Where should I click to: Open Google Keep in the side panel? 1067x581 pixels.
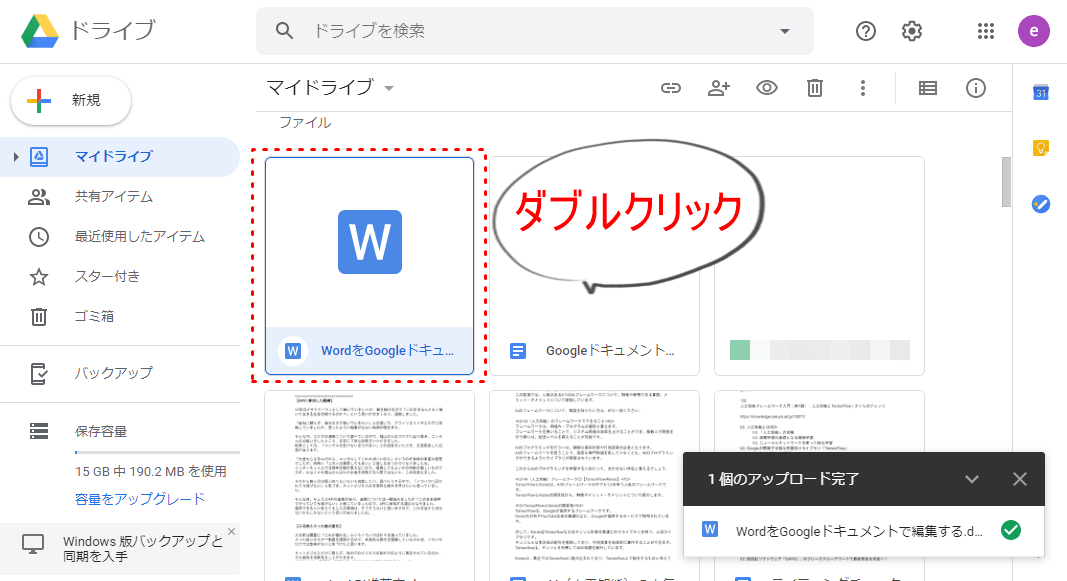tap(1040, 148)
